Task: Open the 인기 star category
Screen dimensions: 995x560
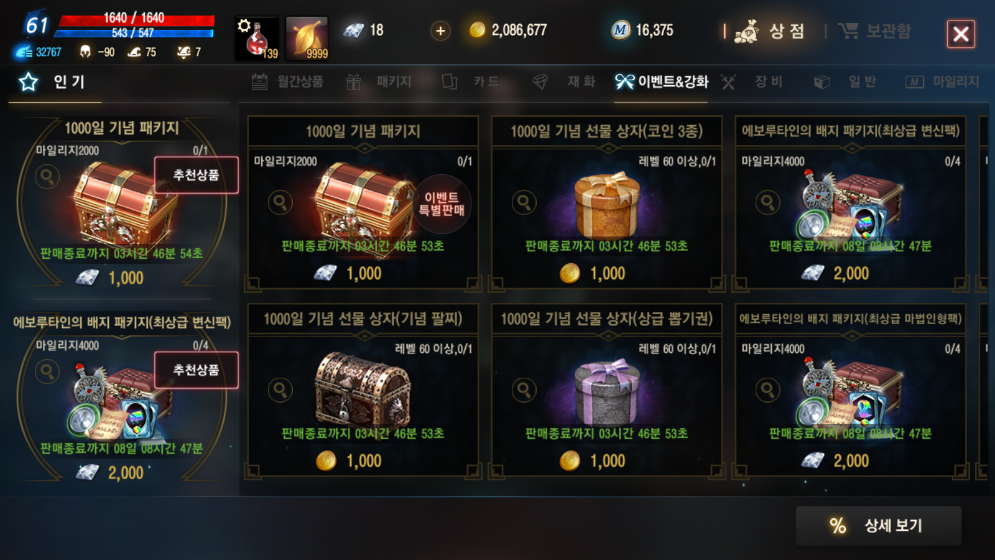Action: coord(54,82)
